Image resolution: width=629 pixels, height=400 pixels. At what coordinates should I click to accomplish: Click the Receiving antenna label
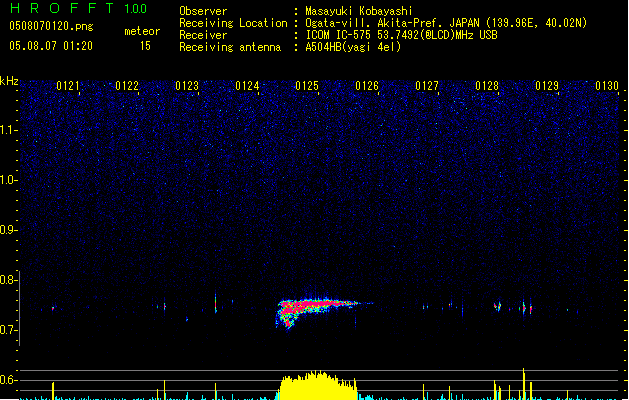230,47
